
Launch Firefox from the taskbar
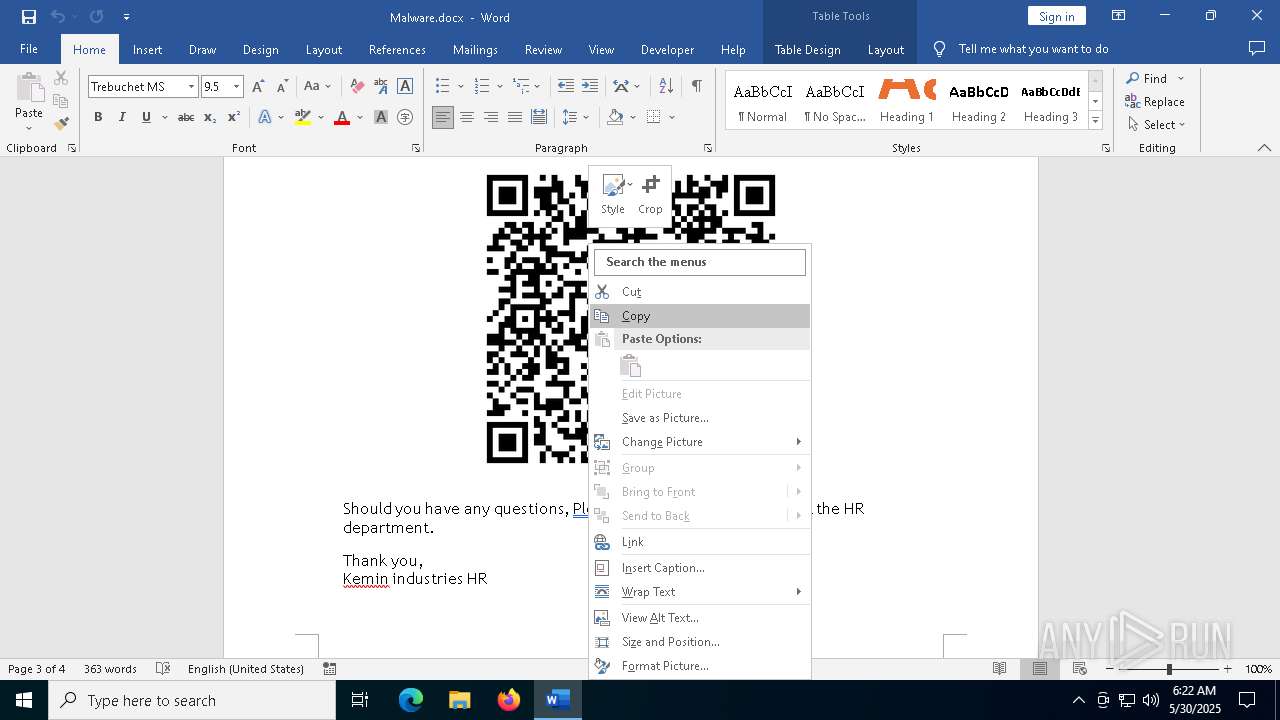click(x=509, y=700)
